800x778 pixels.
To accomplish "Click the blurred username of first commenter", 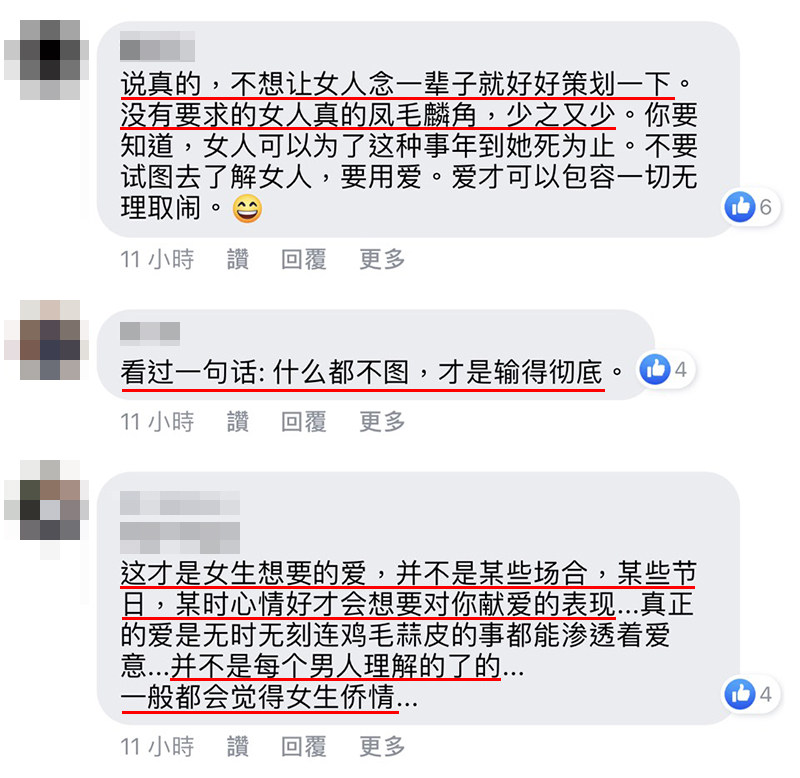I will click(x=157, y=46).
